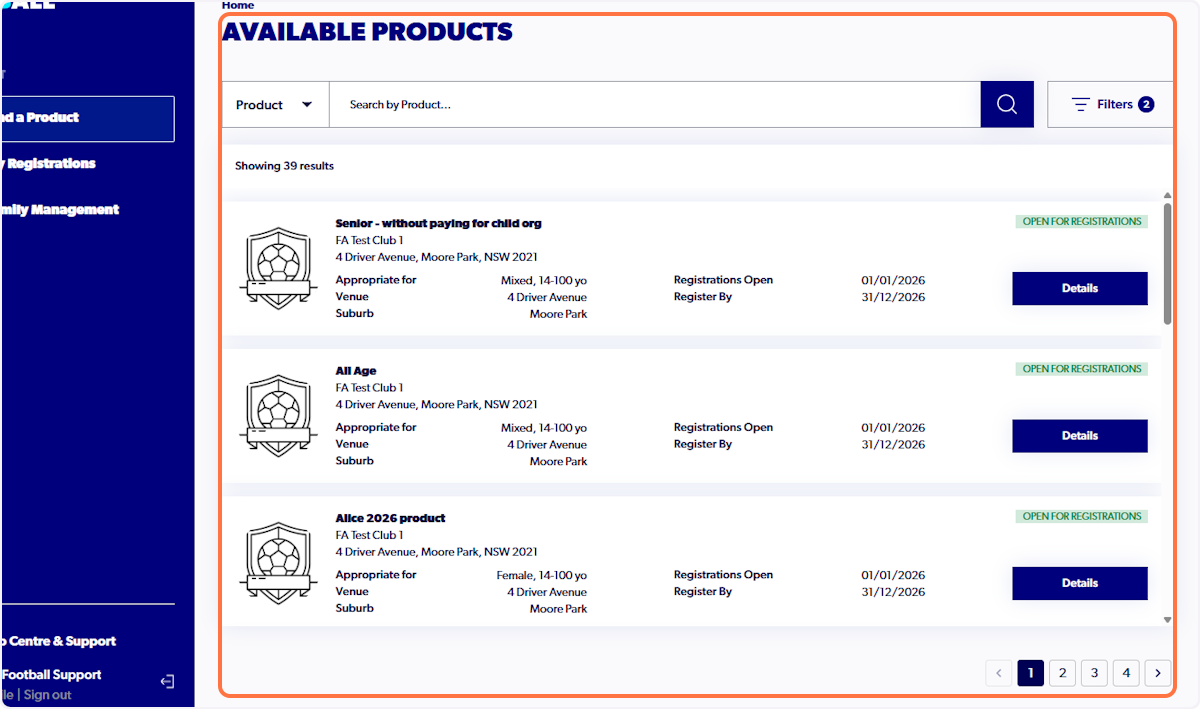The height and width of the screenshot is (709, 1200).
Task: Open Find a Product in sidebar
Action: [87, 118]
